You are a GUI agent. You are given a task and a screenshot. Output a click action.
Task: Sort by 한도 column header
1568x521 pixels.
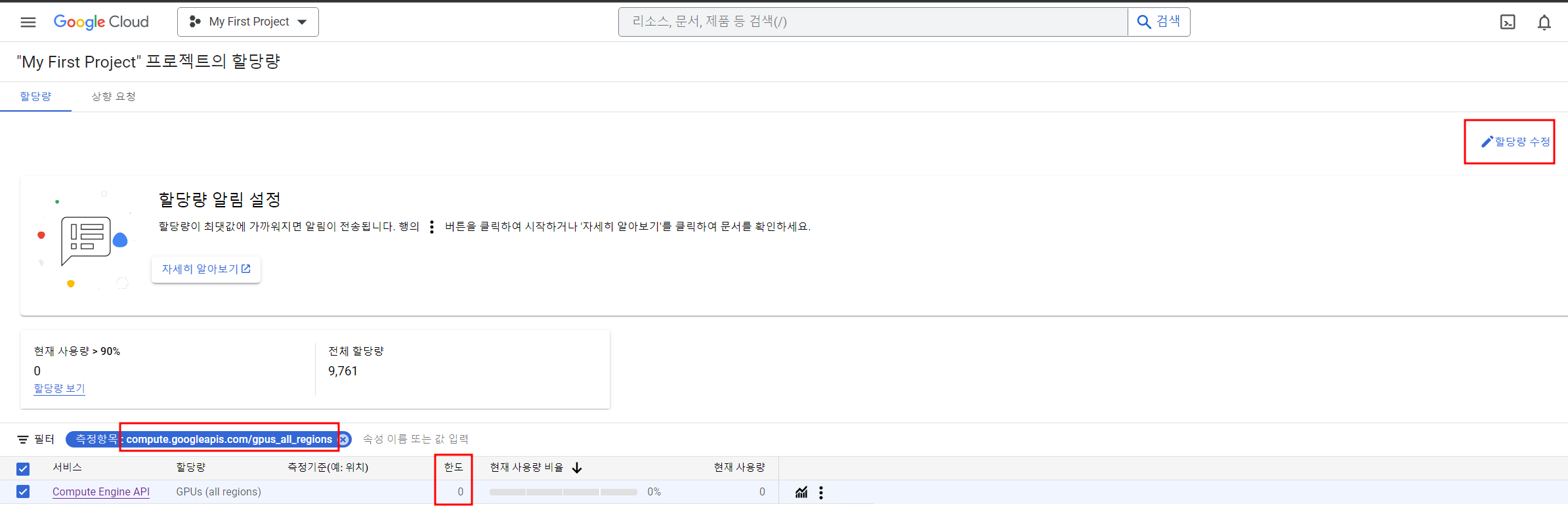coord(454,467)
